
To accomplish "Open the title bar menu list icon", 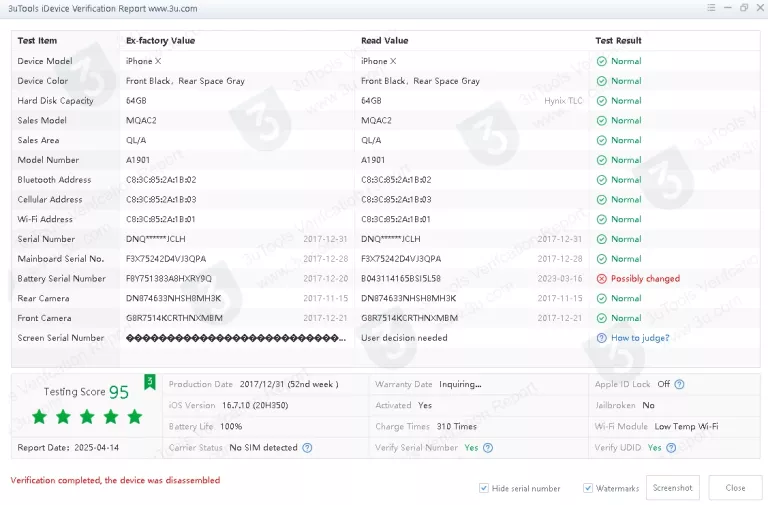I will click(x=711, y=8).
